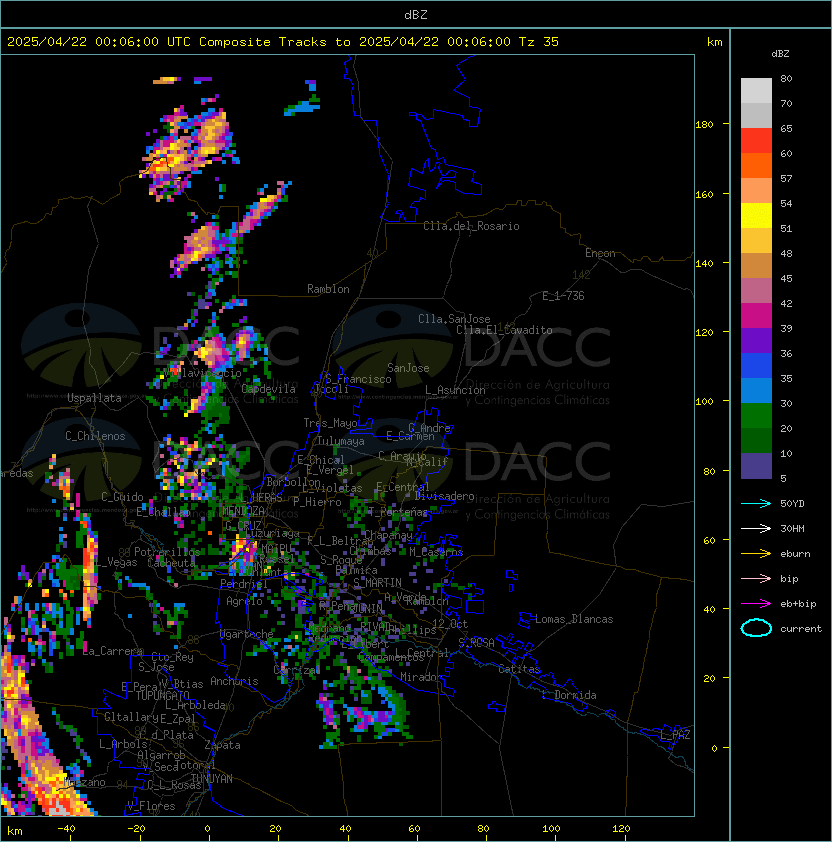This screenshot has width=832, height=842.
Task: Click the 'C_Guido' map label
Action: point(122,497)
